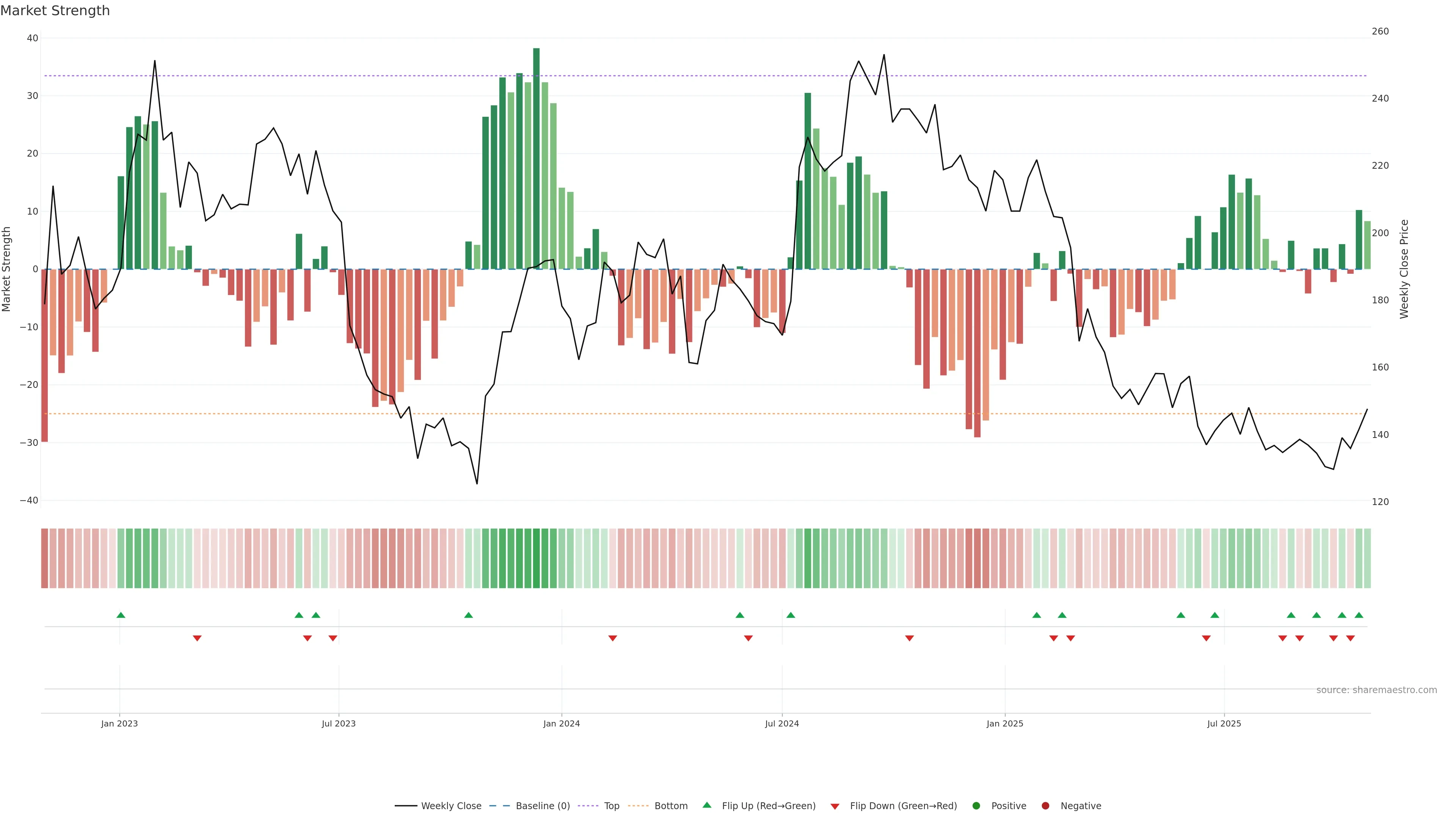This screenshot has height=819, width=1456.
Task: Click the last green flip-up triangle marker
Action: pos(1359,615)
